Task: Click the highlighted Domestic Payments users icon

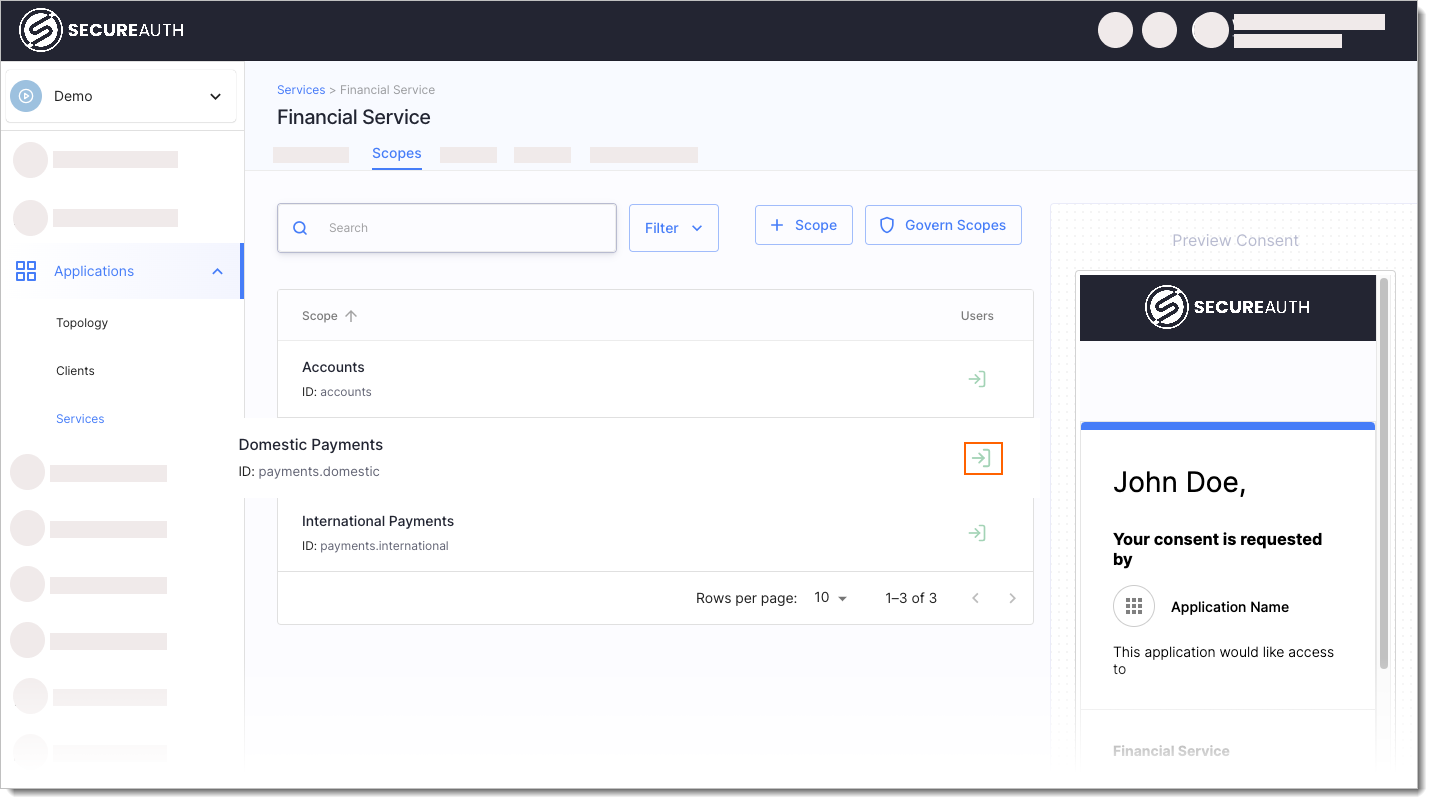Action: [982, 458]
